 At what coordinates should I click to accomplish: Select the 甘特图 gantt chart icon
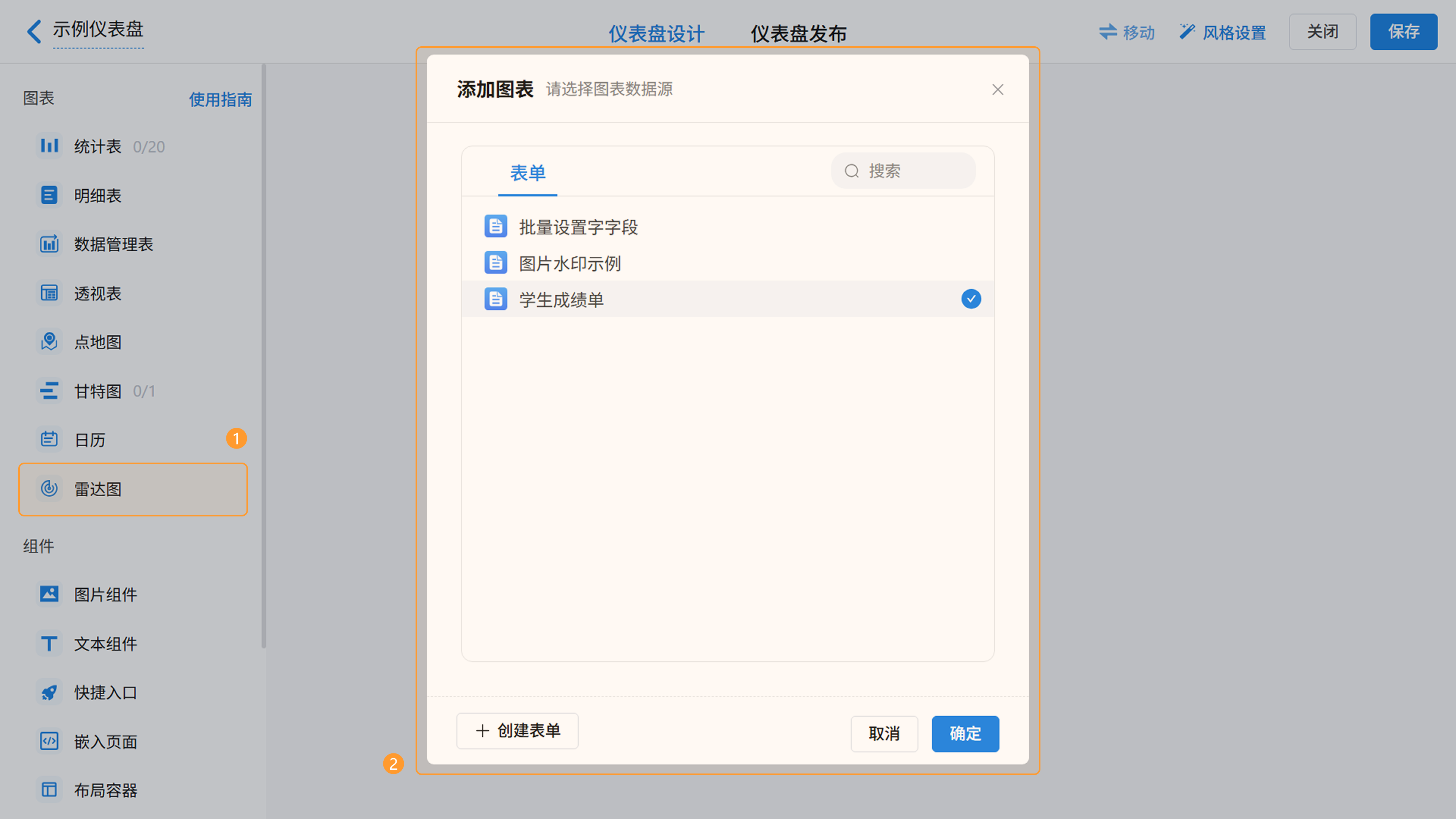(x=49, y=391)
